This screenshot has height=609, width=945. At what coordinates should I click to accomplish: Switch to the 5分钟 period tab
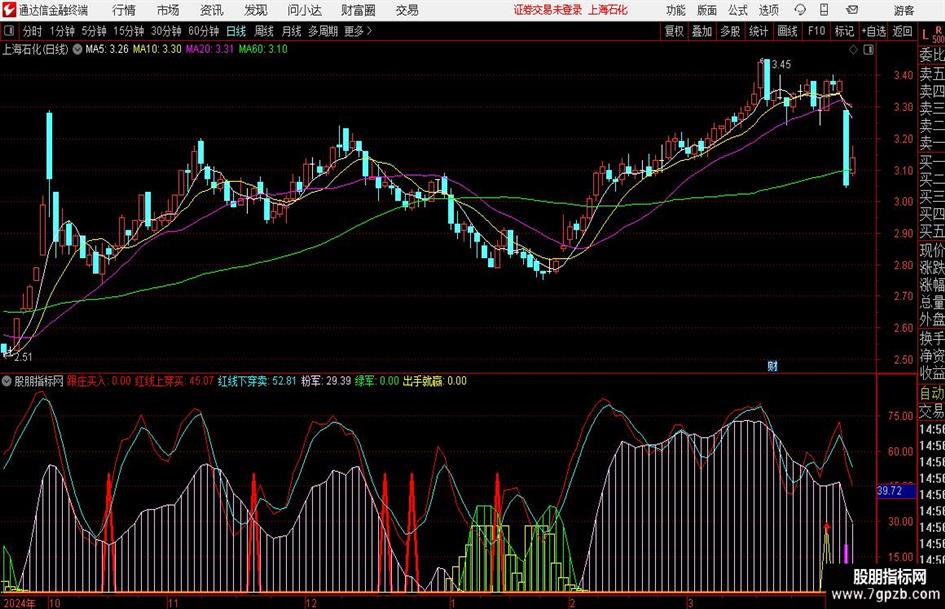[93, 31]
